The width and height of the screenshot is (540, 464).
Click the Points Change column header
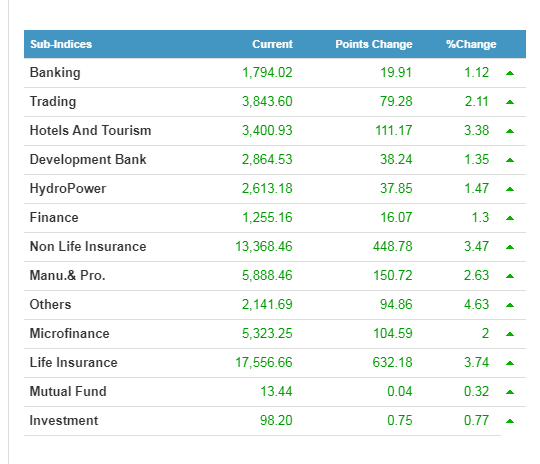coord(374,44)
